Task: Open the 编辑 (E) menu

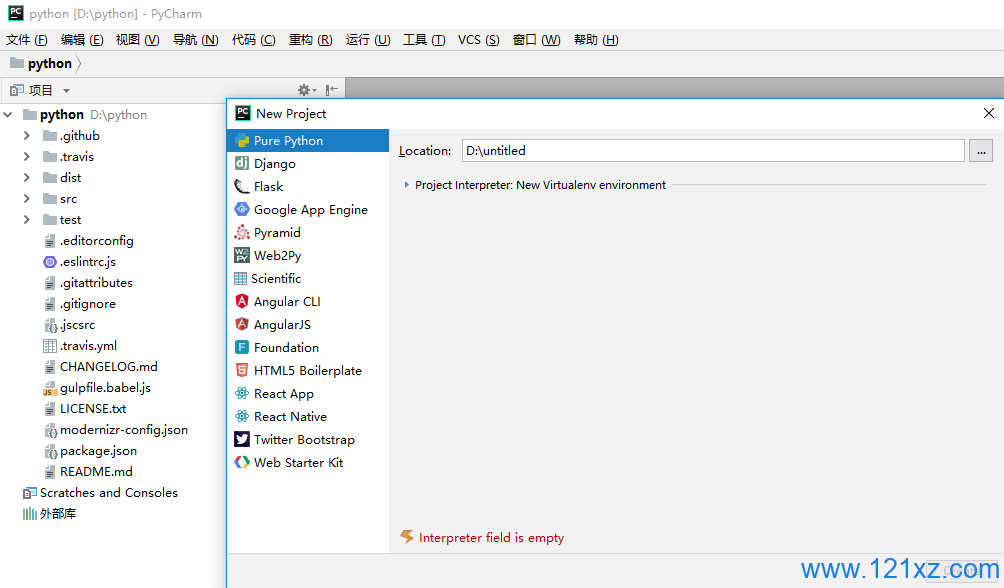Action: [x=82, y=40]
